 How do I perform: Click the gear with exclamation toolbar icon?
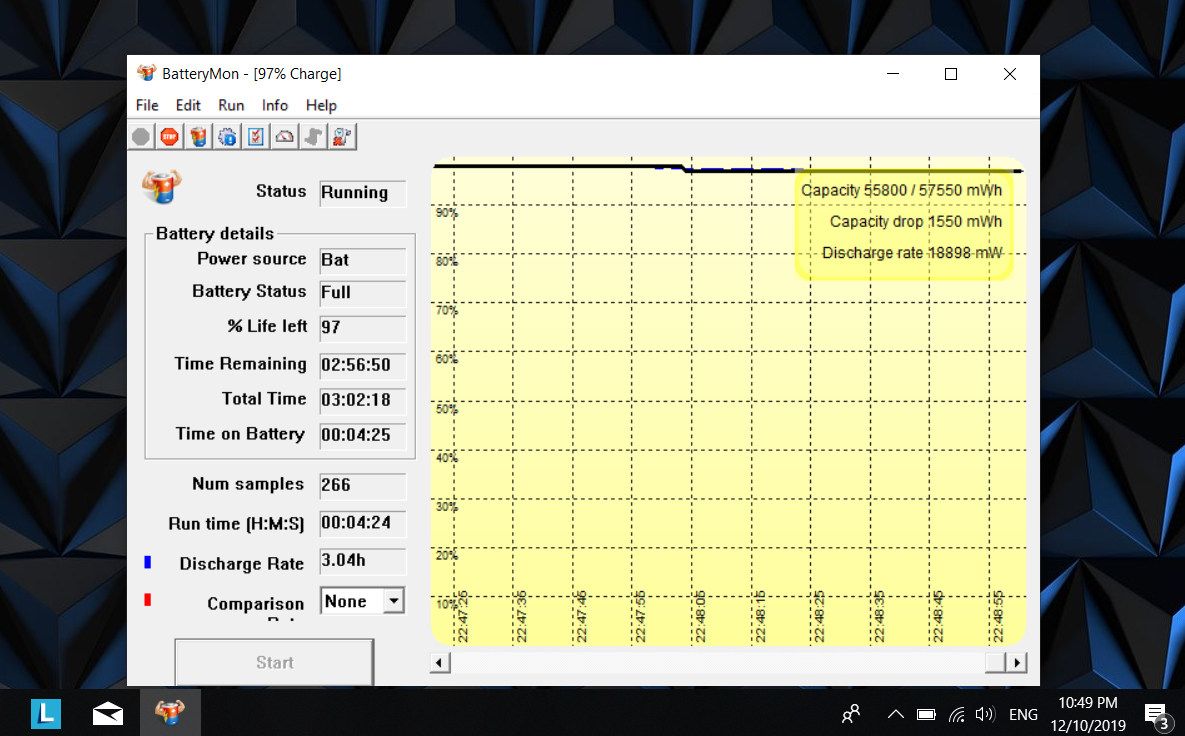tap(227, 137)
